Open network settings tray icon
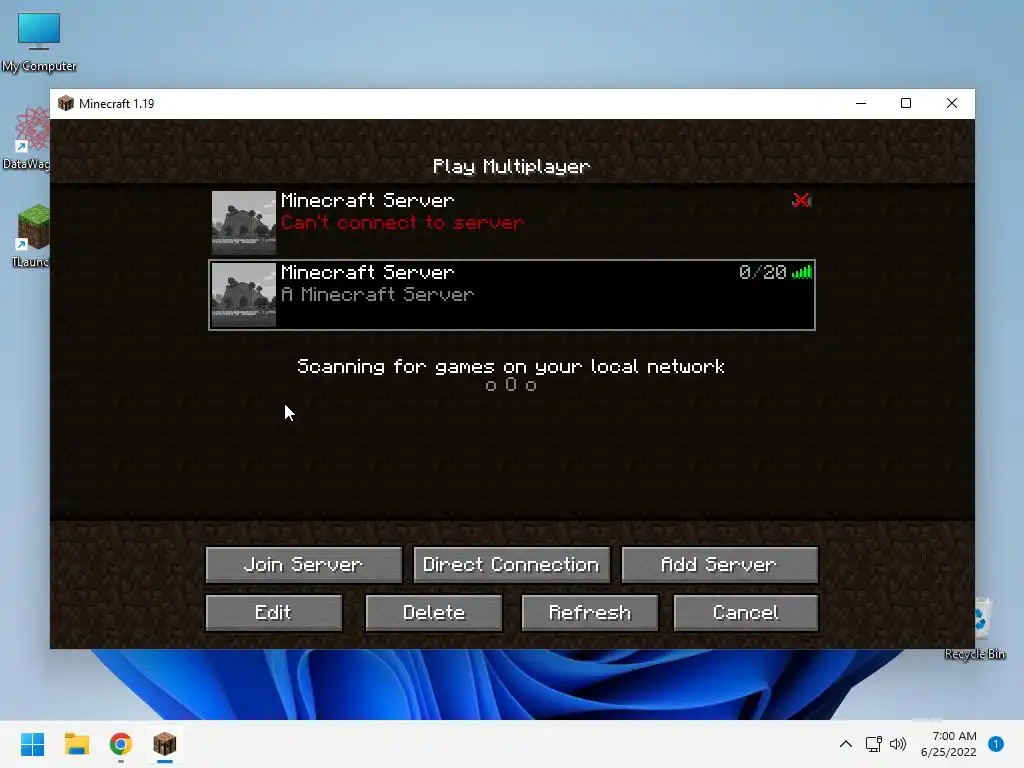This screenshot has height=768, width=1024. tap(874, 744)
